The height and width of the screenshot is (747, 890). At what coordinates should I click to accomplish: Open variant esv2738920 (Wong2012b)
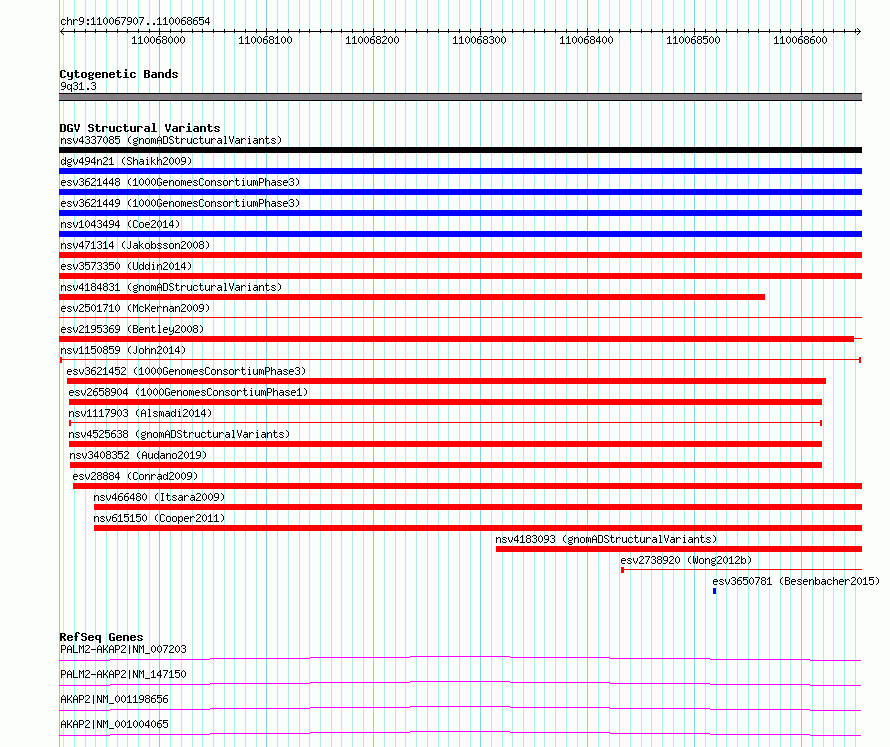(x=686, y=560)
